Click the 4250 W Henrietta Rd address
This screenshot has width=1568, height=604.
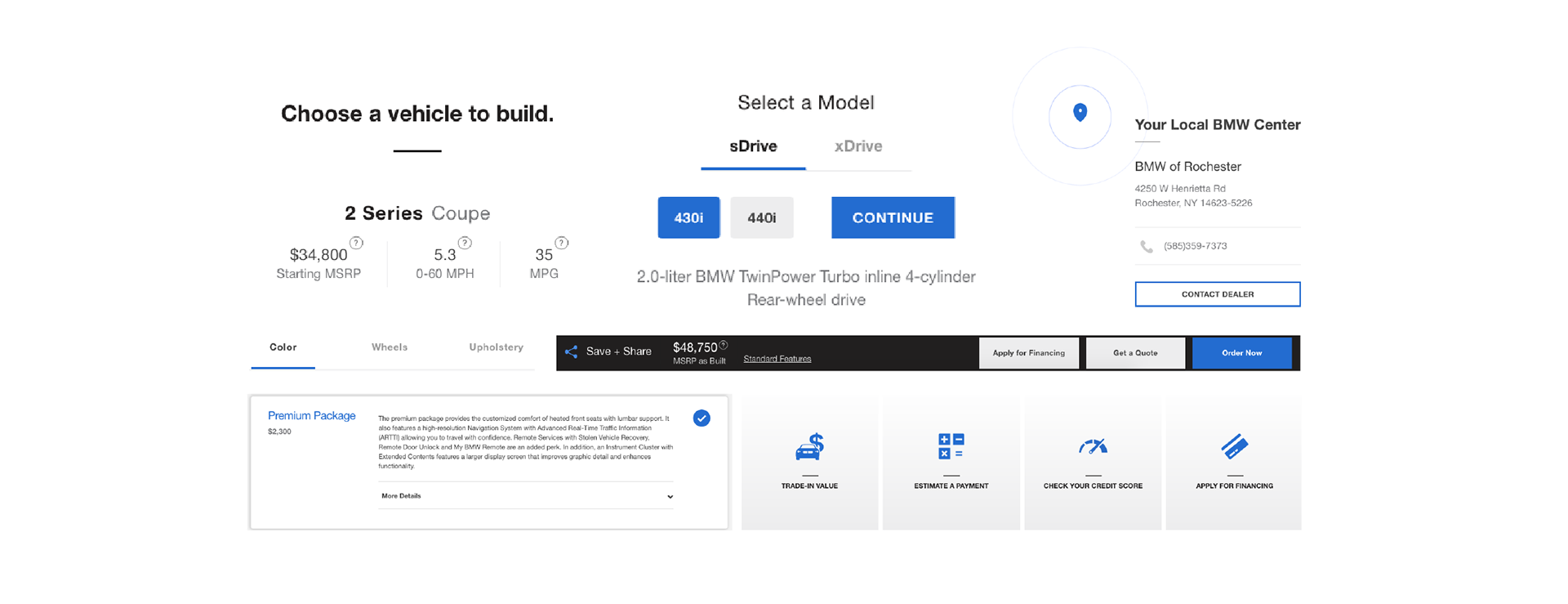coord(1180,189)
